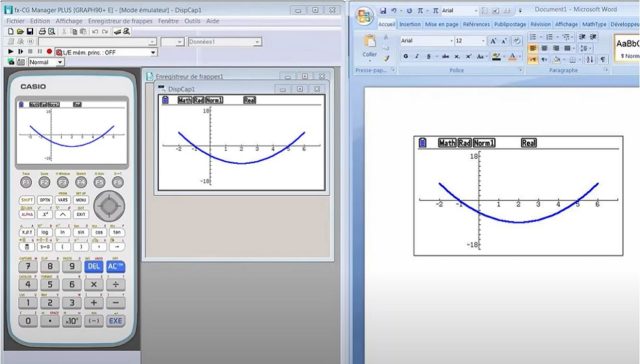Step through playback with the step icon

20,52
